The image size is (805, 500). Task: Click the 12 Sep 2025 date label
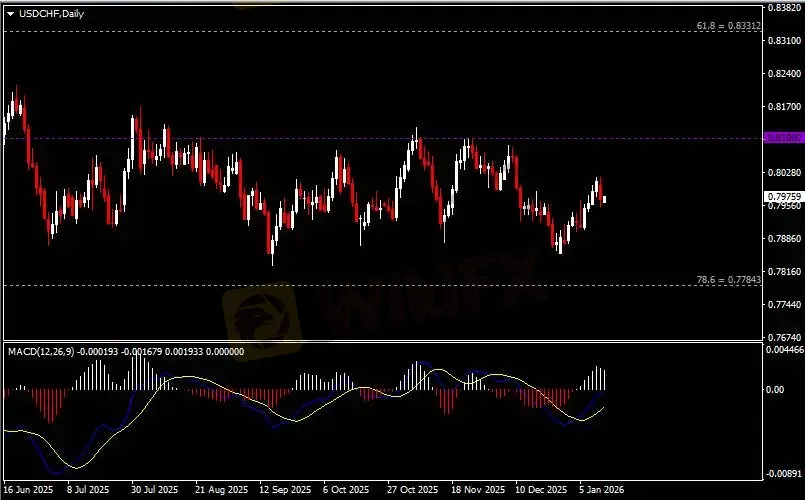point(285,490)
